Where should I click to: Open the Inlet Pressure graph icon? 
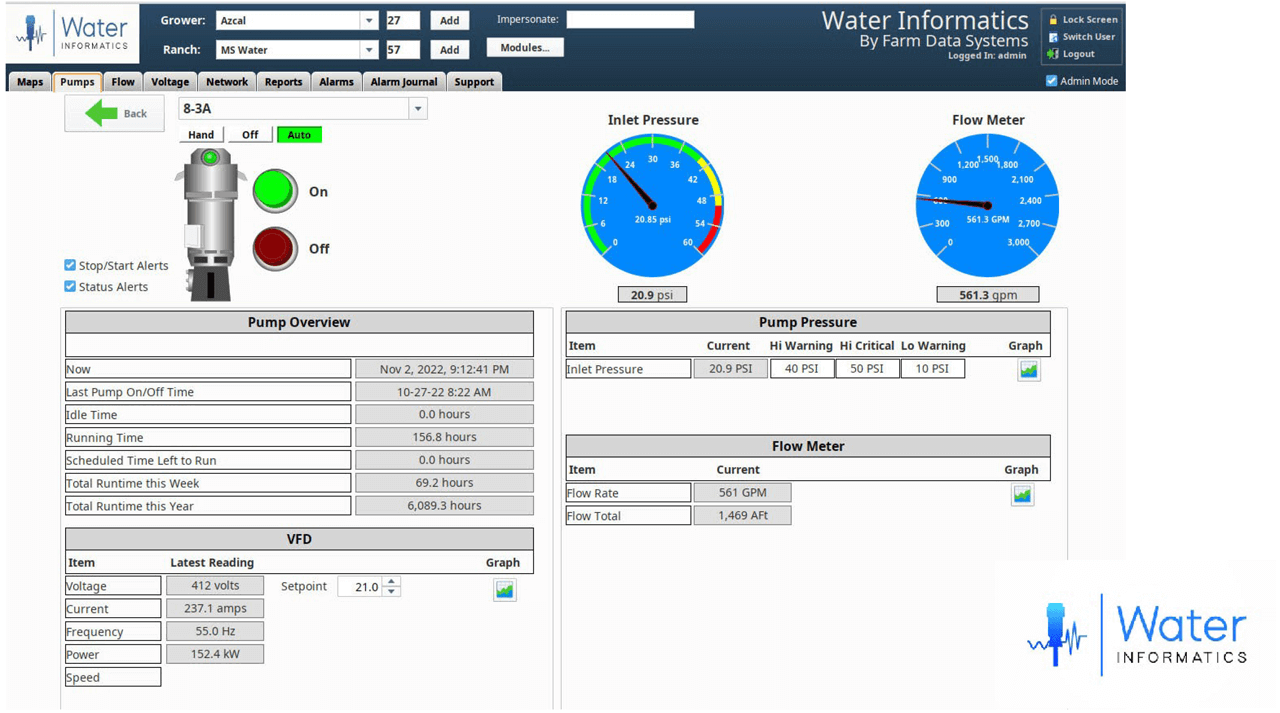pyautogui.click(x=1029, y=369)
